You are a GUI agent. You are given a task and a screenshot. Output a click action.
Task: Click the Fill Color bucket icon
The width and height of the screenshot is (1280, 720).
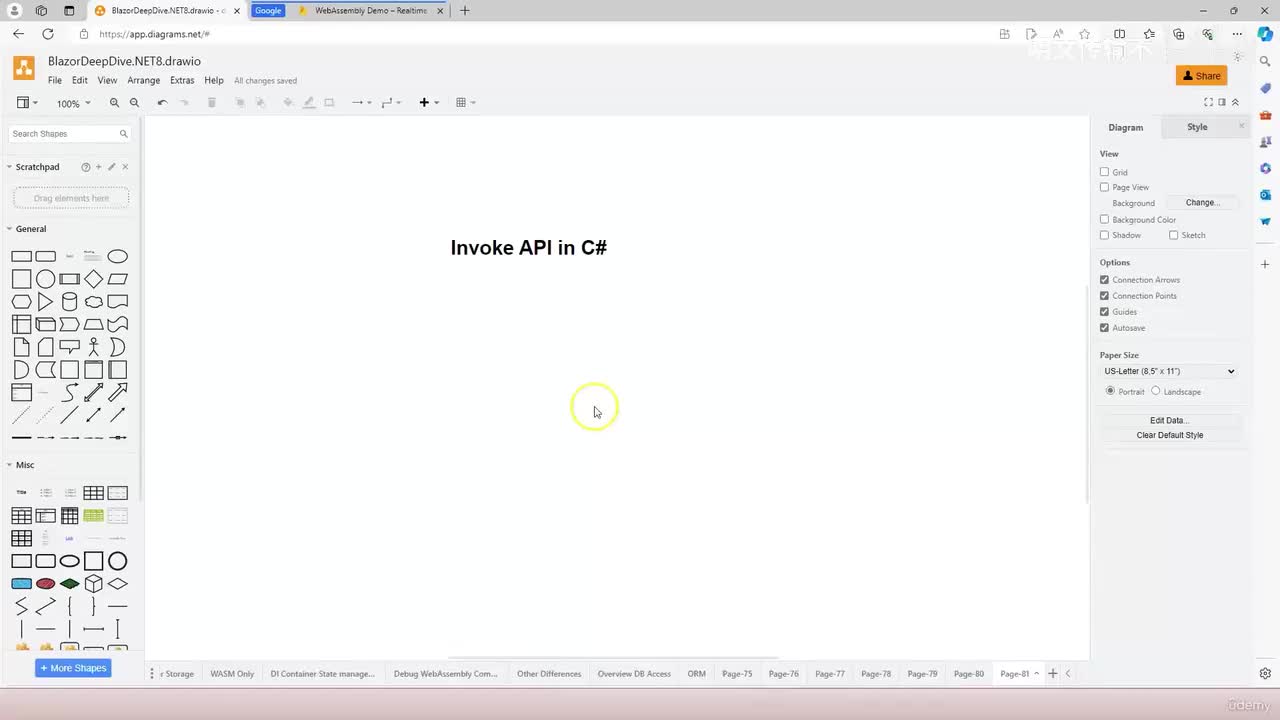pos(288,102)
